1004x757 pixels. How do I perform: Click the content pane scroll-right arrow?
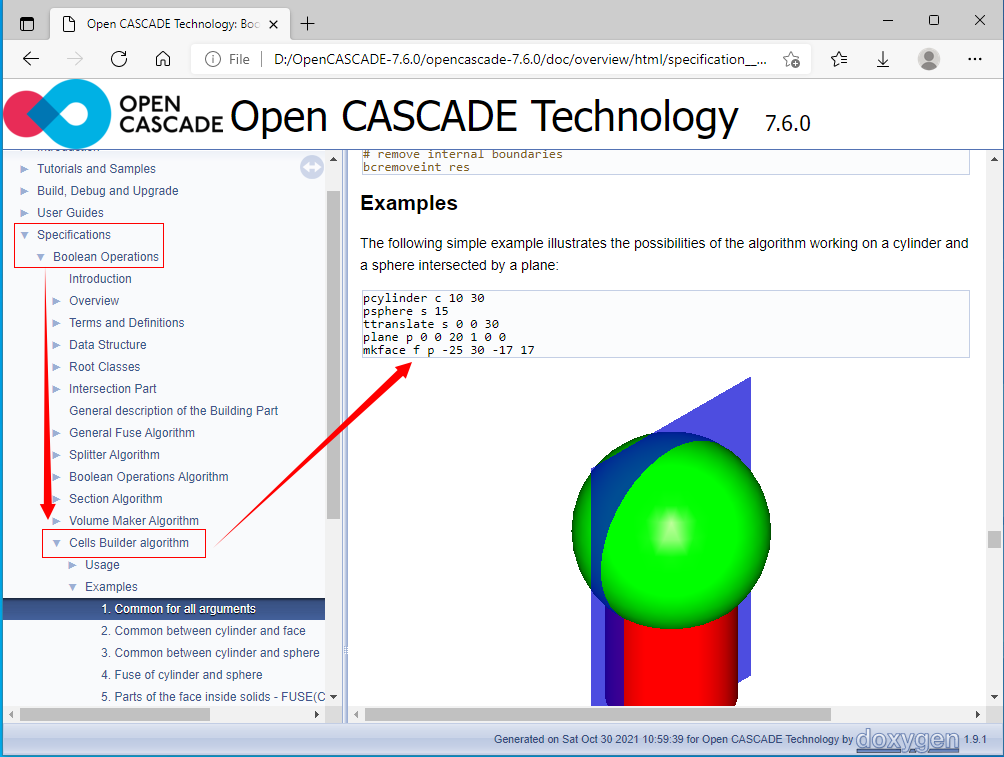pyautogui.click(x=978, y=714)
